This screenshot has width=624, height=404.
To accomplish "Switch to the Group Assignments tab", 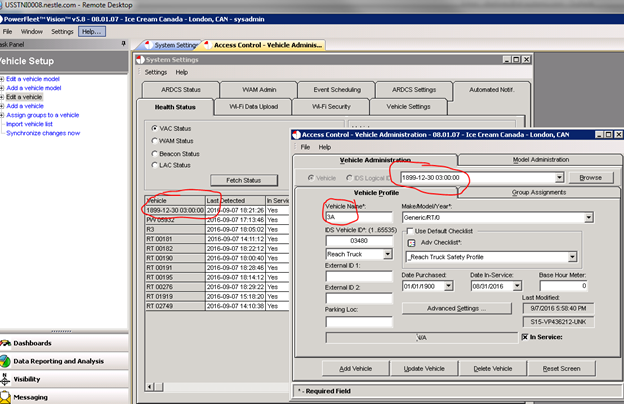I will 538,191.
